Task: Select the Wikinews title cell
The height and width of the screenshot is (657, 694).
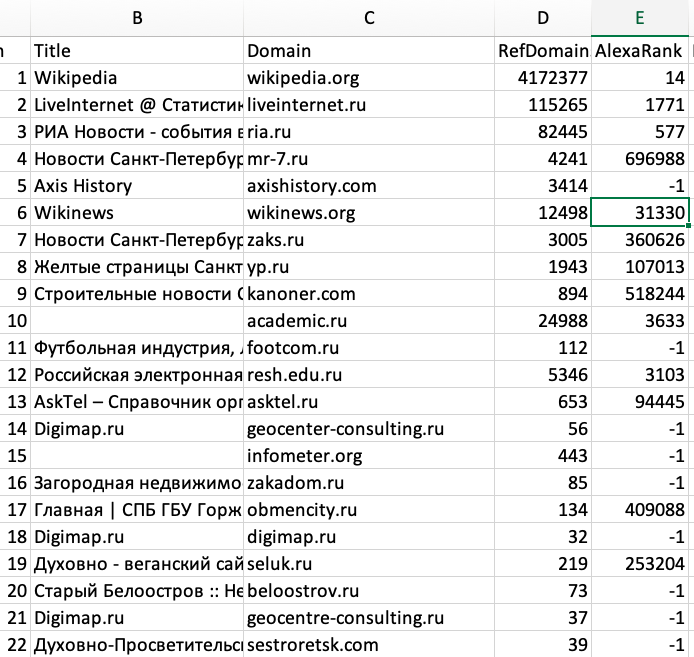Action: click(x=137, y=213)
